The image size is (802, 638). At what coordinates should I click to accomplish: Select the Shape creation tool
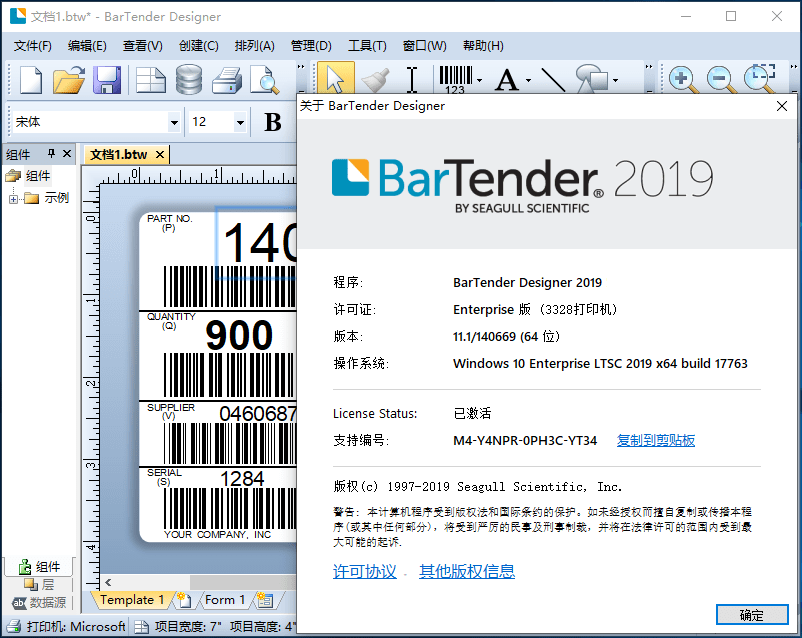(592, 79)
